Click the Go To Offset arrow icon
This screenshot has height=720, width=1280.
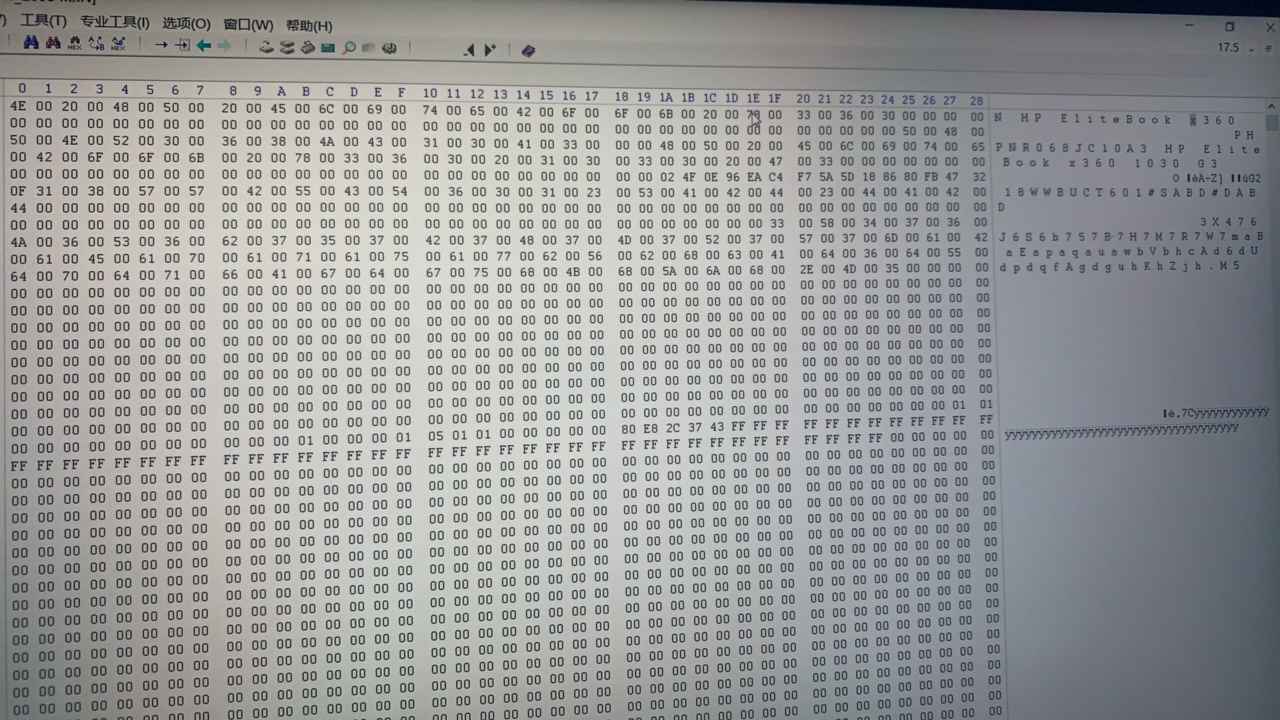point(160,46)
